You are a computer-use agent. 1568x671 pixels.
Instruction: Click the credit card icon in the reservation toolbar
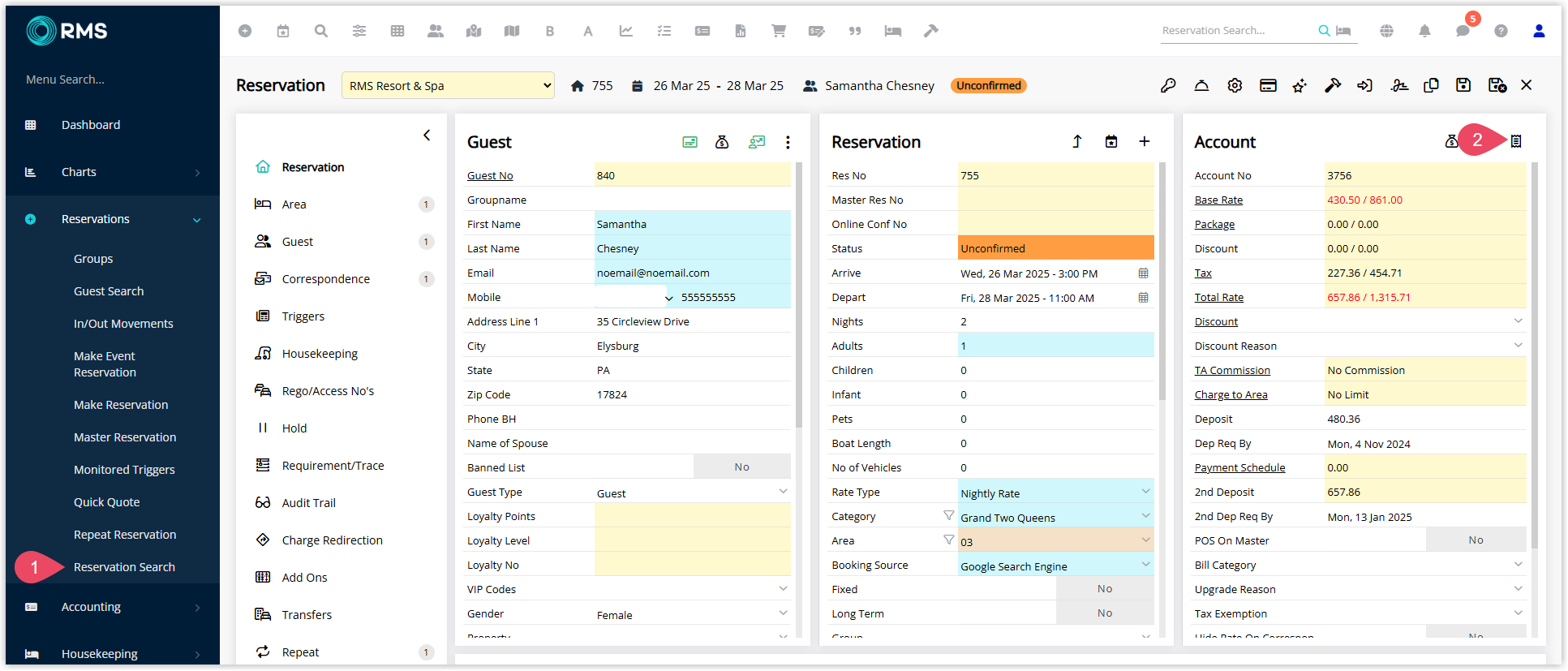pyautogui.click(x=1268, y=85)
